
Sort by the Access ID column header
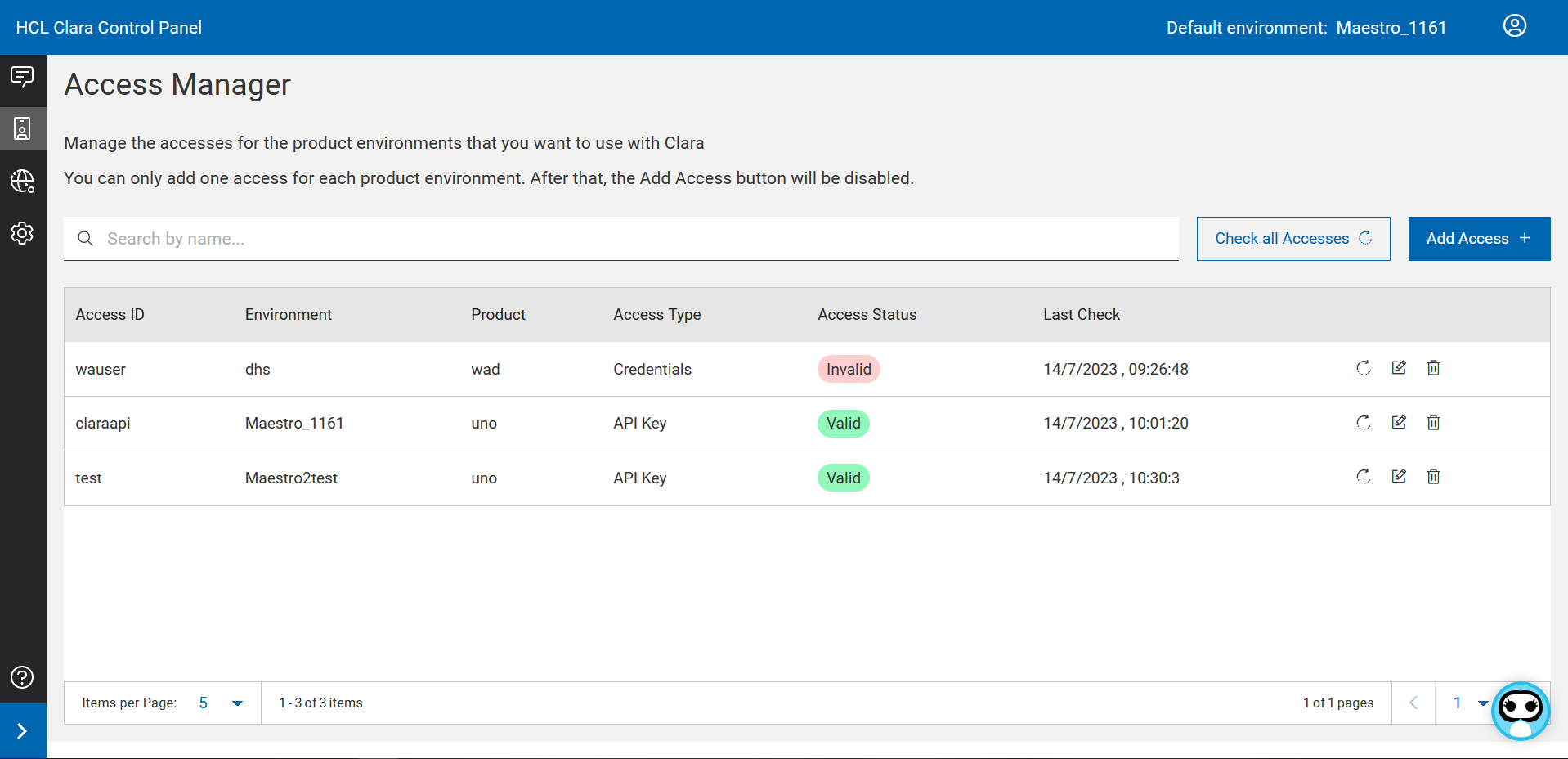pyautogui.click(x=110, y=315)
